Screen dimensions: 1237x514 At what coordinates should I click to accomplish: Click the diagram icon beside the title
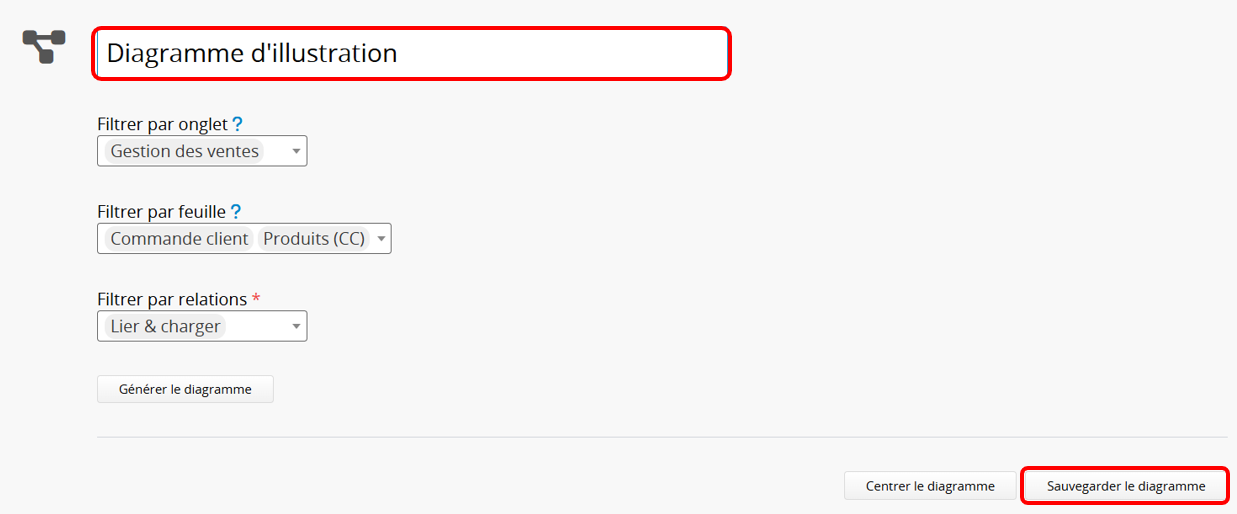44,46
